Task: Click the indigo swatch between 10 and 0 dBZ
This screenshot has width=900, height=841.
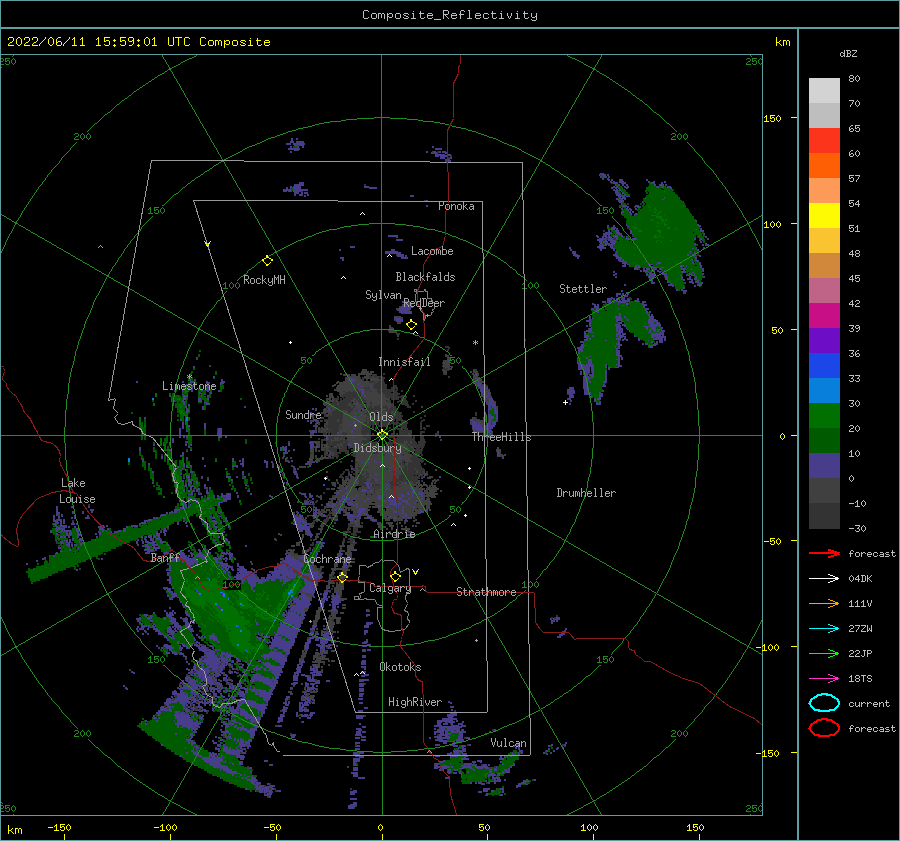Action: point(824,466)
